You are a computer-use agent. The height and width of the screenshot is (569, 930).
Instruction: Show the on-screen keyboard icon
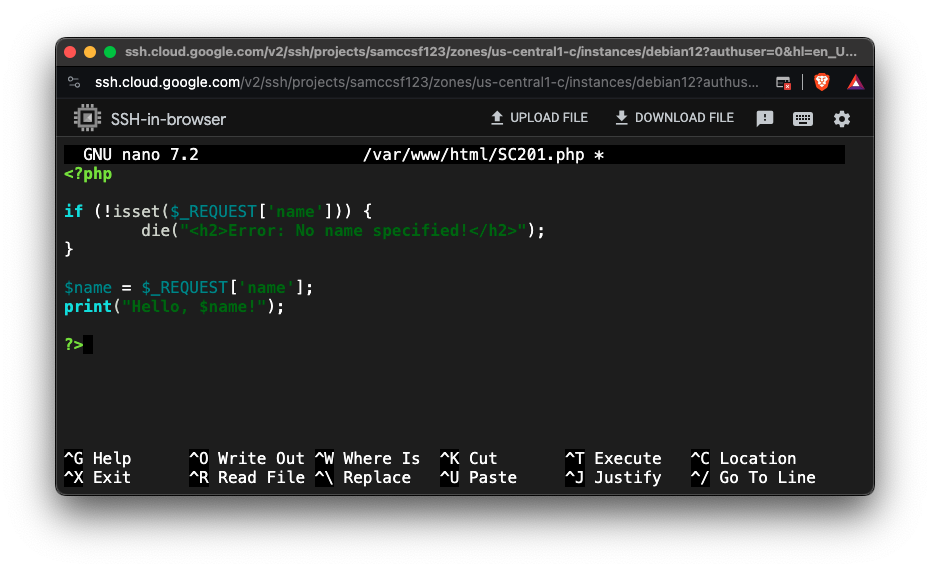point(803,119)
